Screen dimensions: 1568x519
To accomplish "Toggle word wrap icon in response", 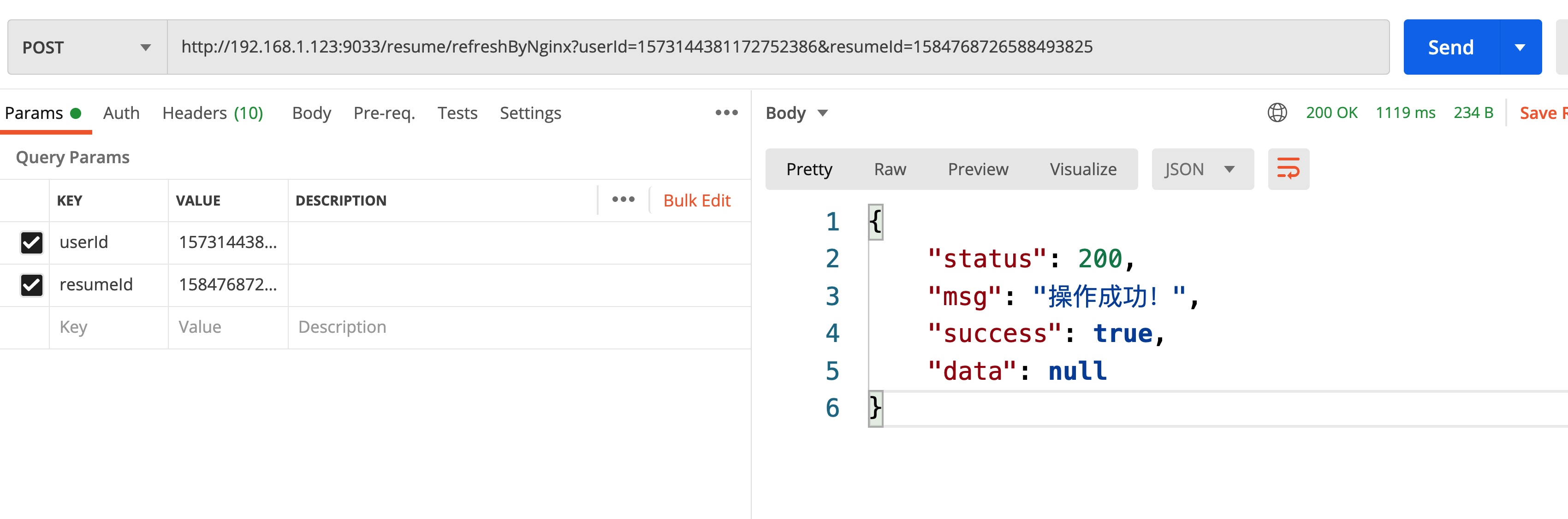I will [x=1288, y=169].
